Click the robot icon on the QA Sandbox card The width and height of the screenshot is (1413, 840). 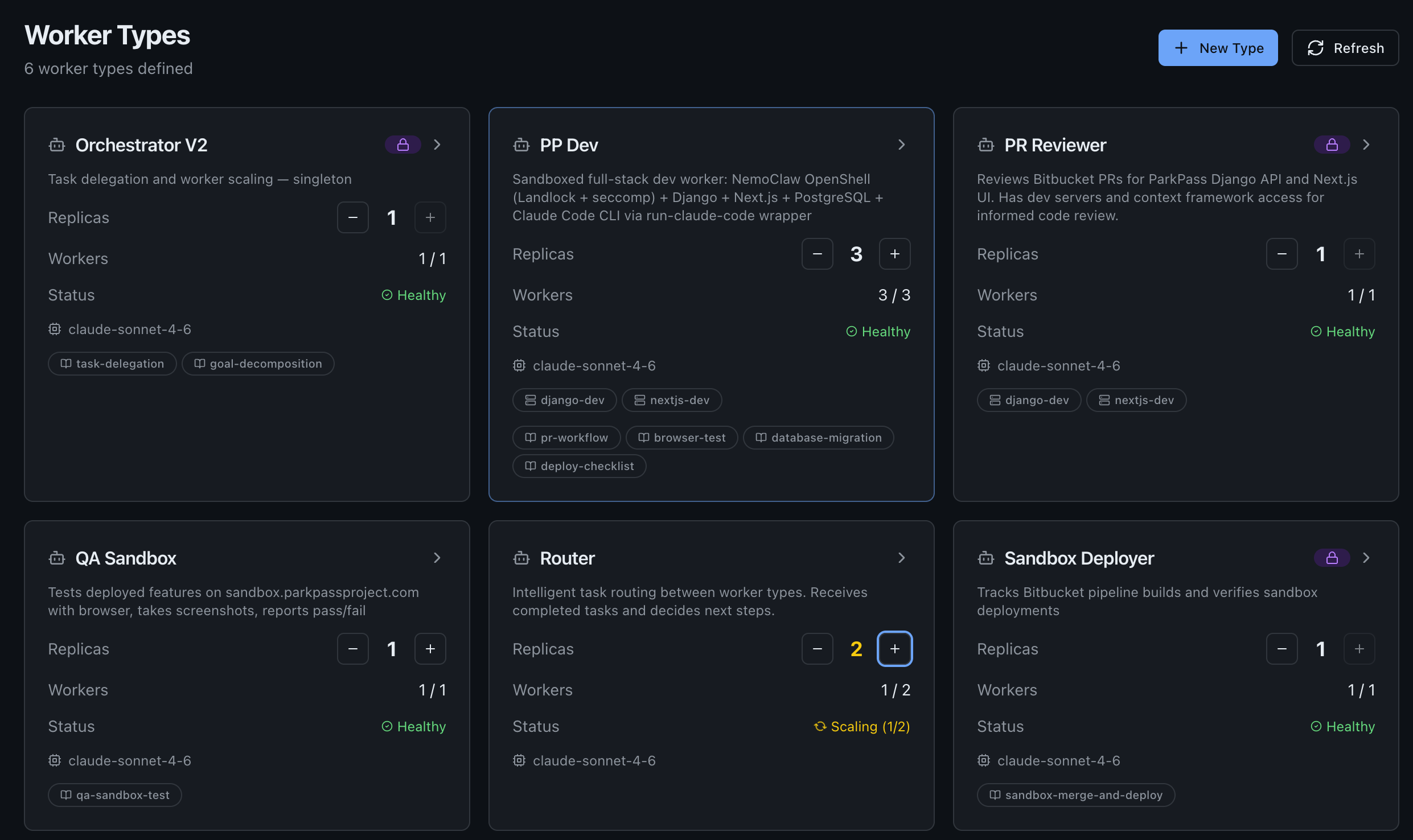click(56, 558)
